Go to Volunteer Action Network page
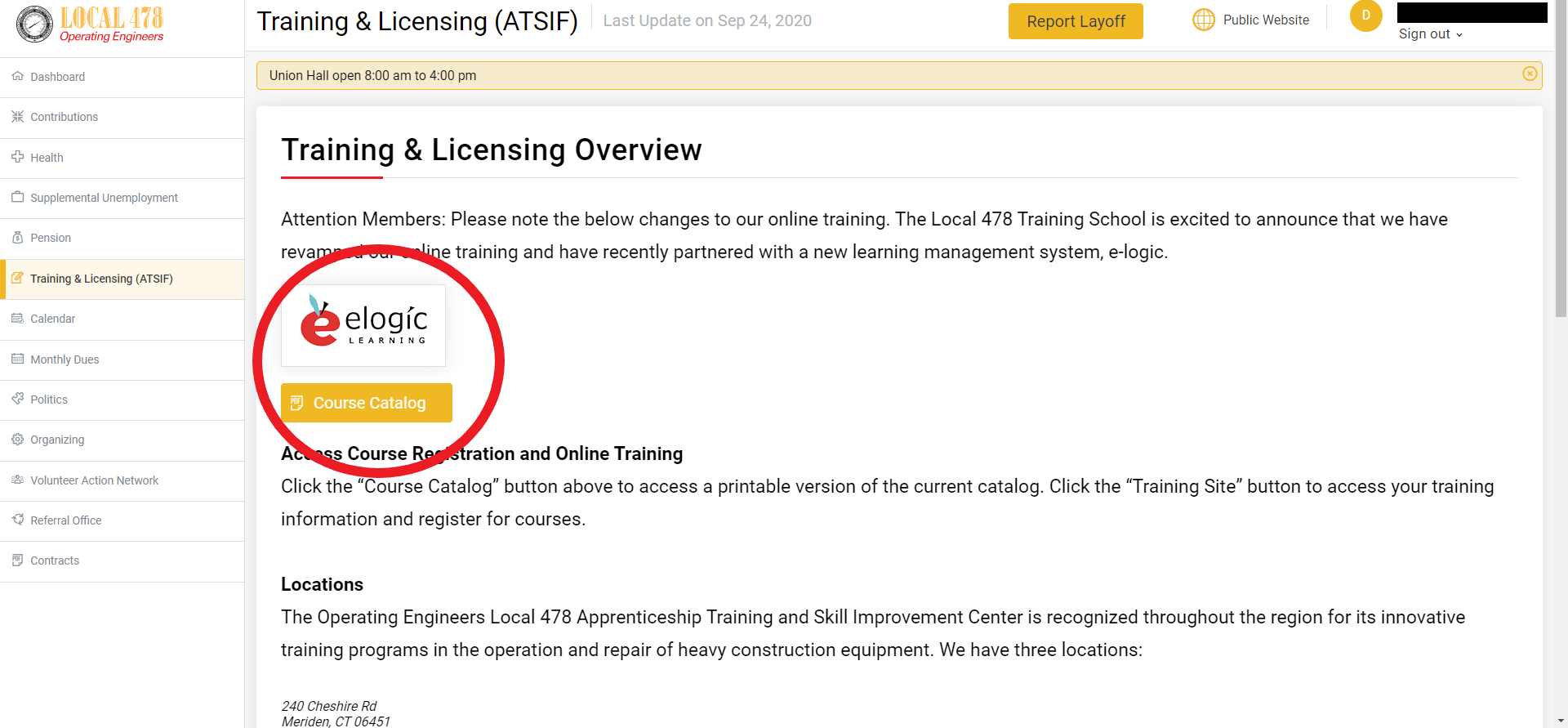The height and width of the screenshot is (728, 1568). [x=94, y=480]
